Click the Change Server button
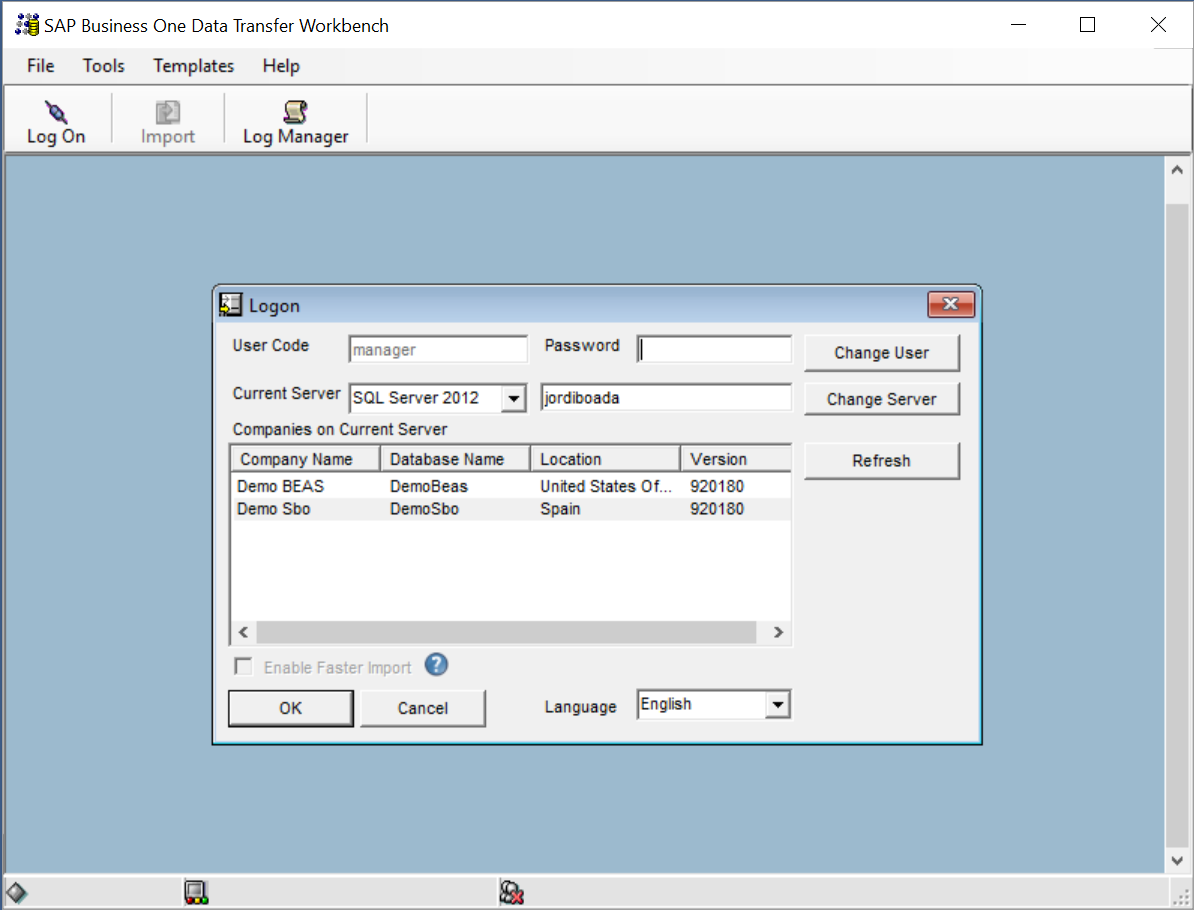Viewport: 1194px width, 910px height. (x=882, y=399)
